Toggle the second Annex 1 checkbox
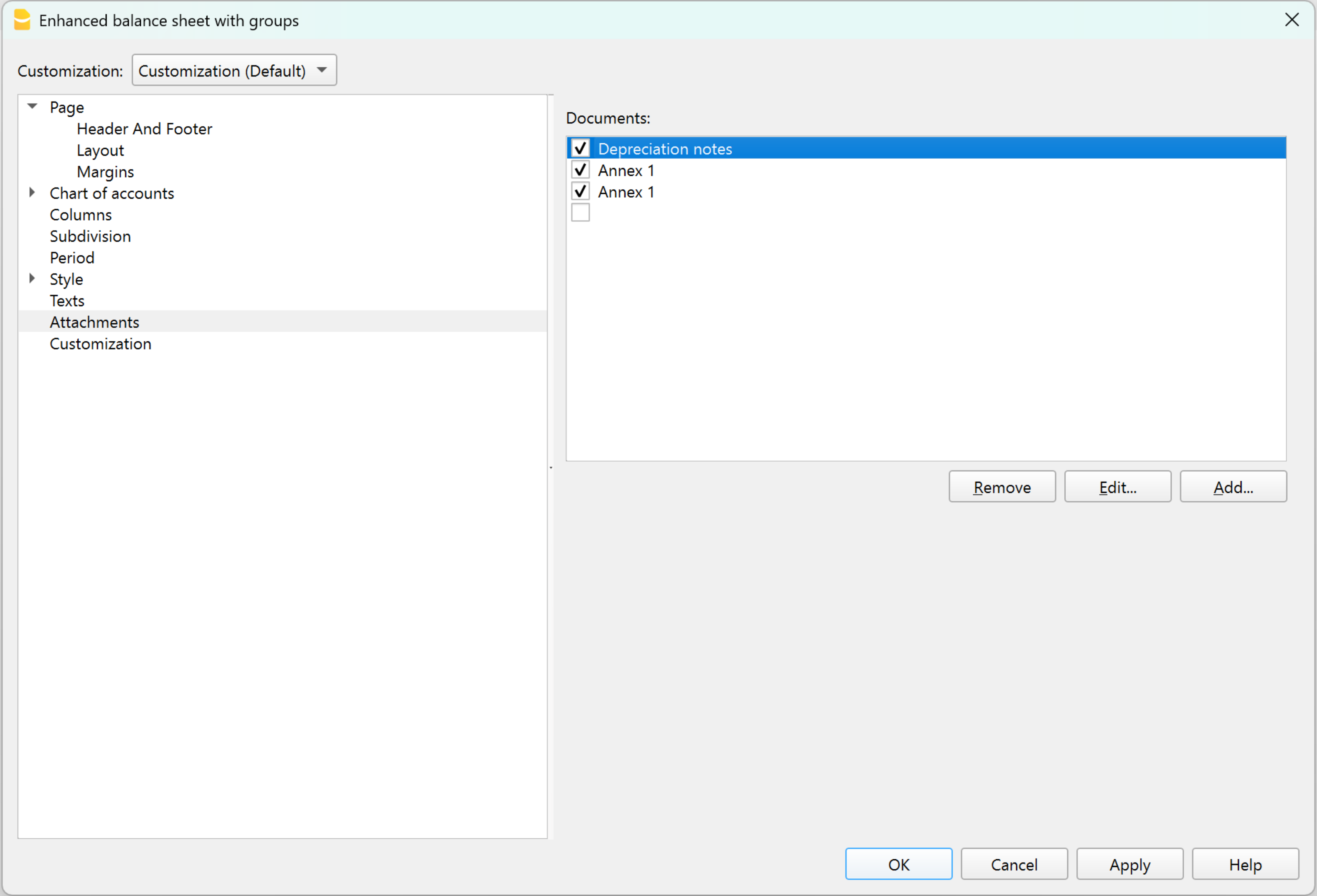Screen dimensions: 1317x896 click(x=580, y=191)
